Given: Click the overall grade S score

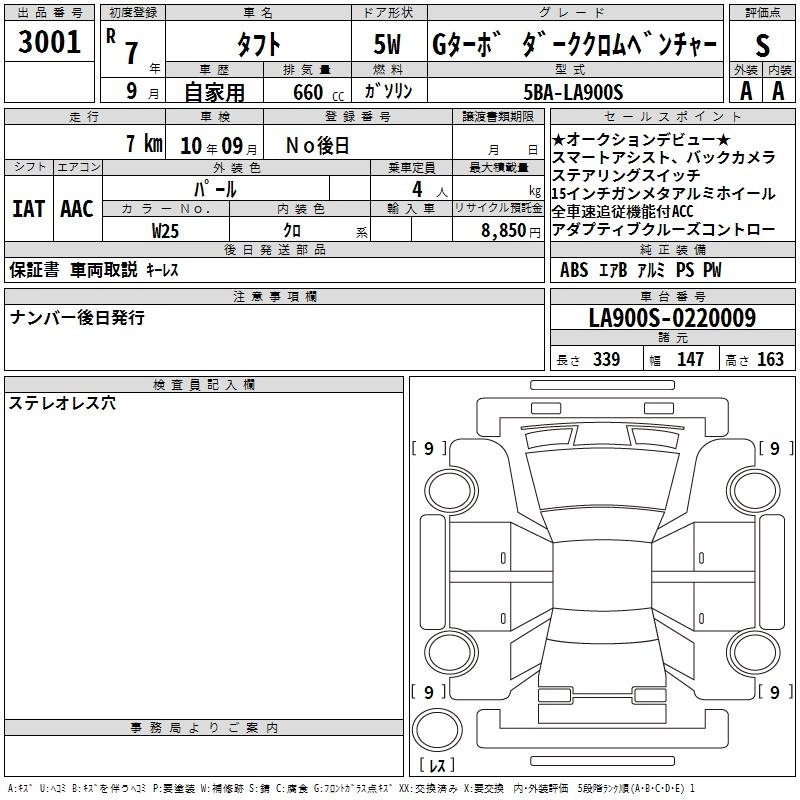Looking at the screenshot, I should coord(762,44).
